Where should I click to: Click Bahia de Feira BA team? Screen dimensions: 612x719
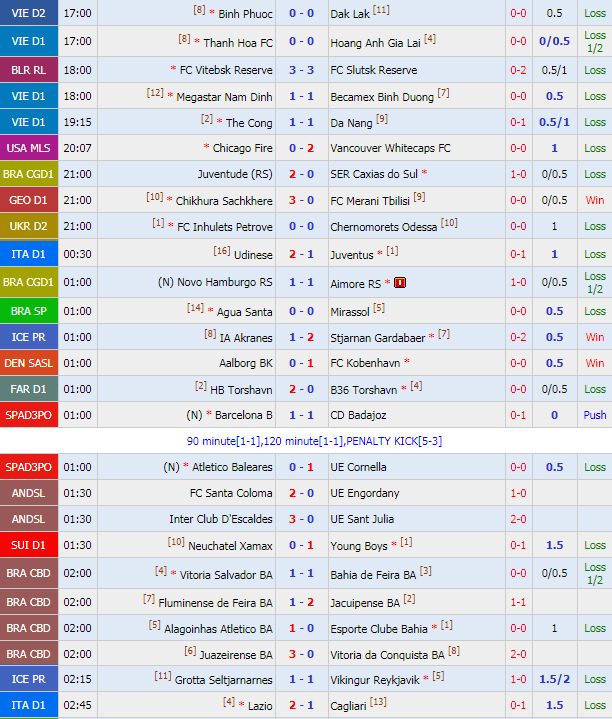pos(373,575)
